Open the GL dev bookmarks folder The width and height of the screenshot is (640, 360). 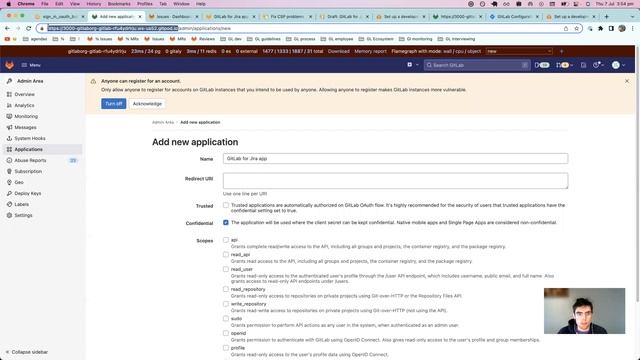click(231, 39)
